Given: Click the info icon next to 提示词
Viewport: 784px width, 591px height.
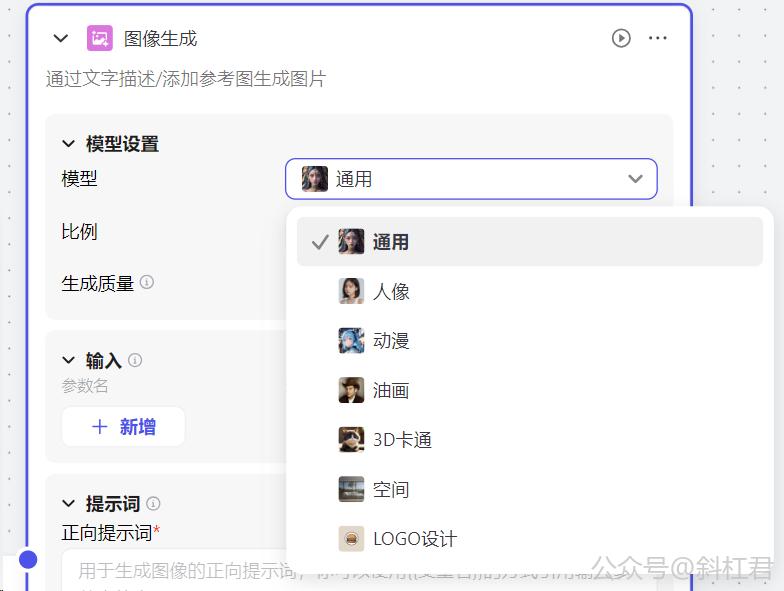Looking at the screenshot, I should point(153,504).
